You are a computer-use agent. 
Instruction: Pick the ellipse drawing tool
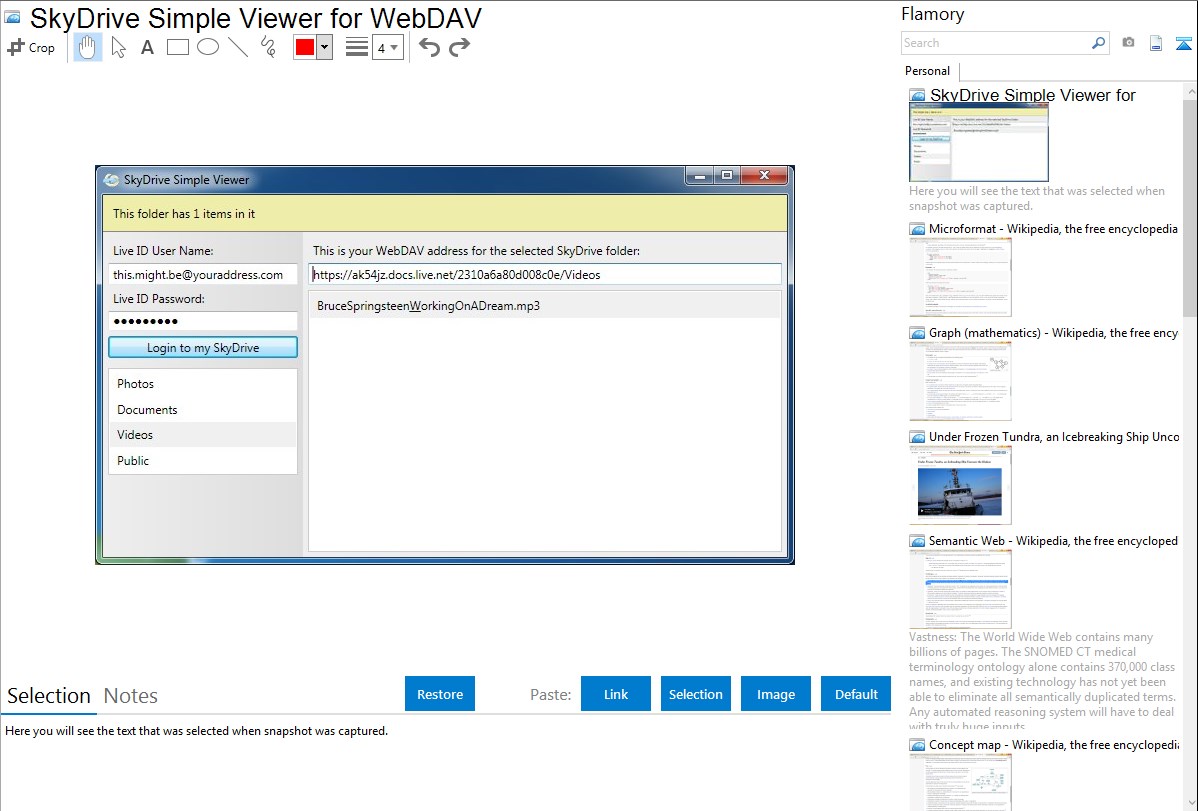[x=208, y=47]
